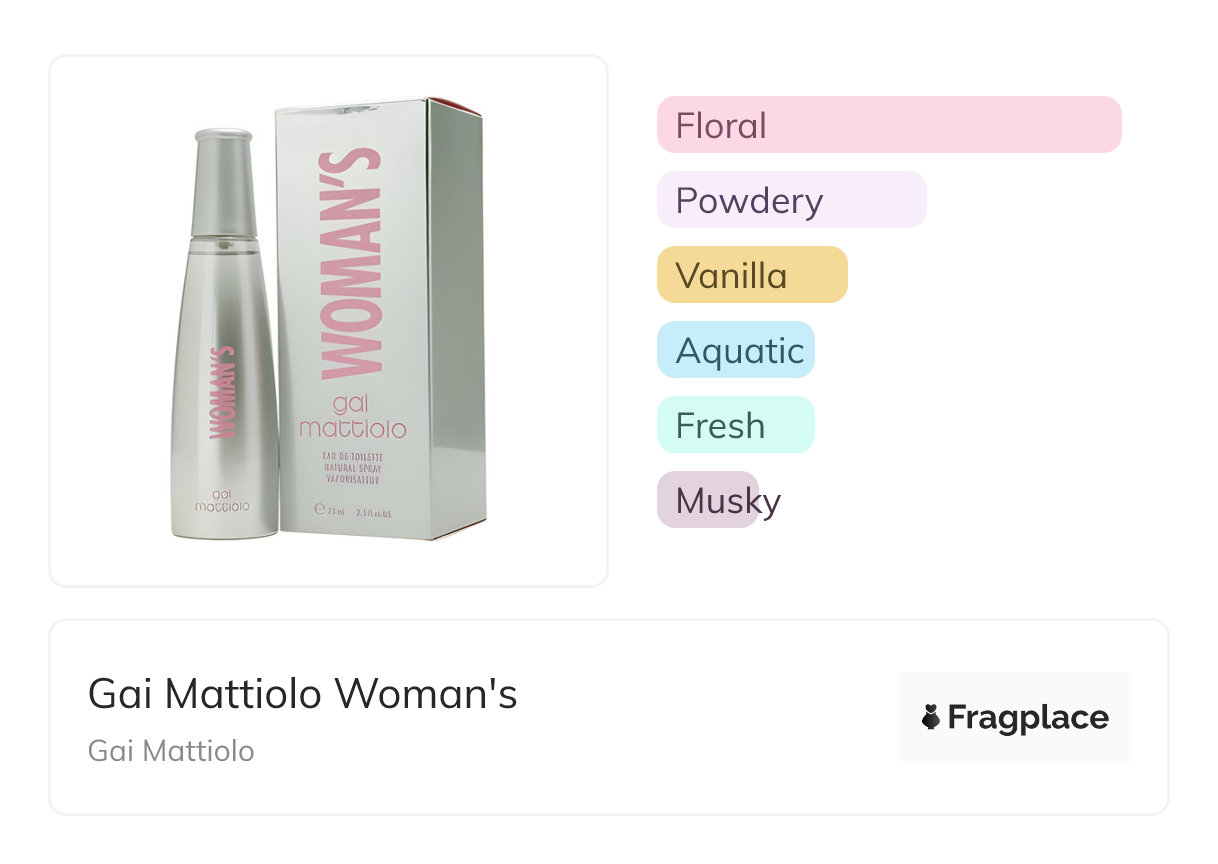Viewport: 1218px width, 864px height.
Task: Select the Floral accord bar
Action: point(888,125)
